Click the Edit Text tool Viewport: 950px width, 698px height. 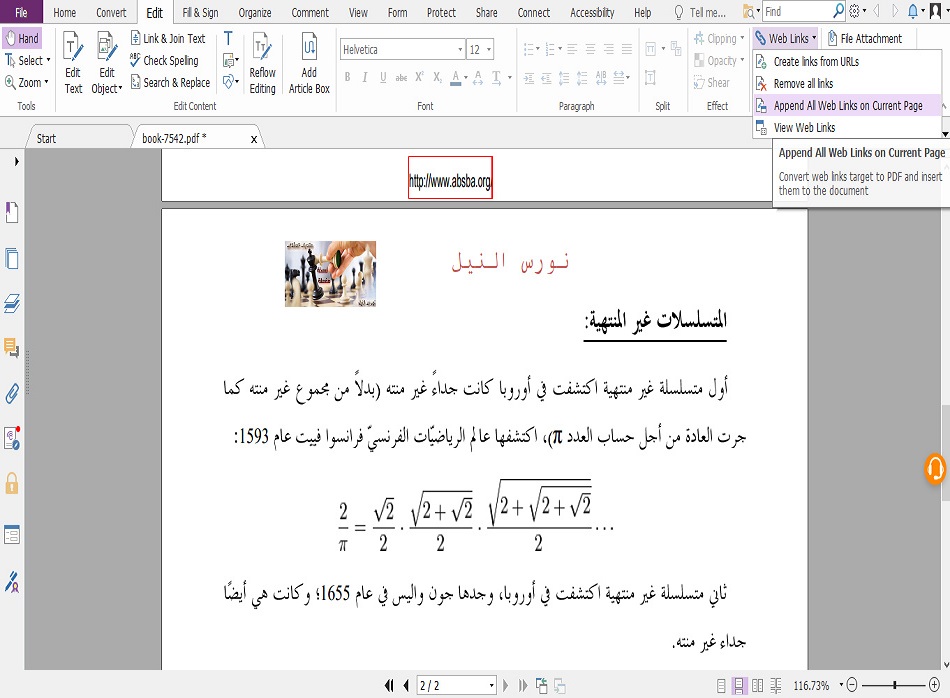point(73,62)
